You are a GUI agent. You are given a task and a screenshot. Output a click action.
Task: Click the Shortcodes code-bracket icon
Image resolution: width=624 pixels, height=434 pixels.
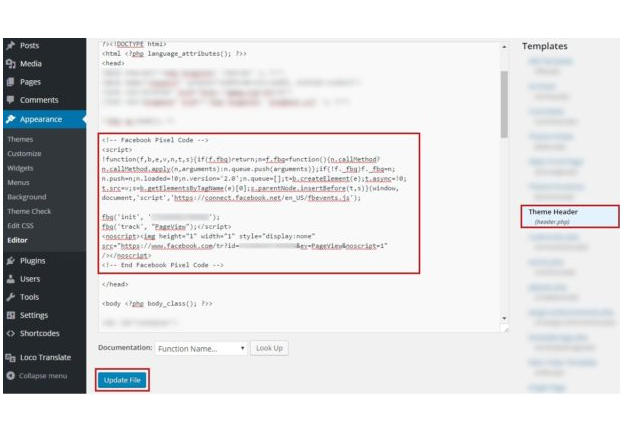tap(11, 333)
